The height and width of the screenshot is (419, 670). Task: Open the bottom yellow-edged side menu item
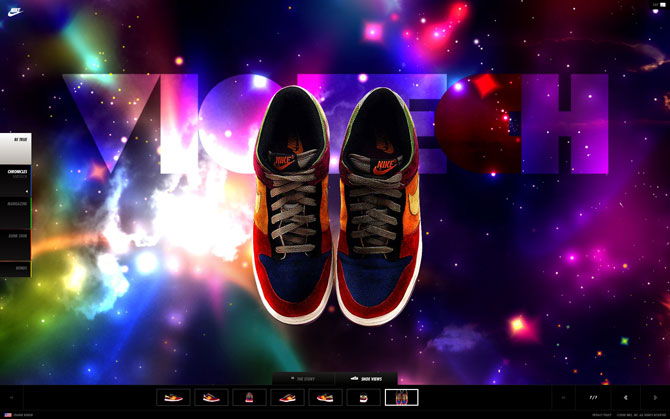pyautogui.click(x=15, y=269)
